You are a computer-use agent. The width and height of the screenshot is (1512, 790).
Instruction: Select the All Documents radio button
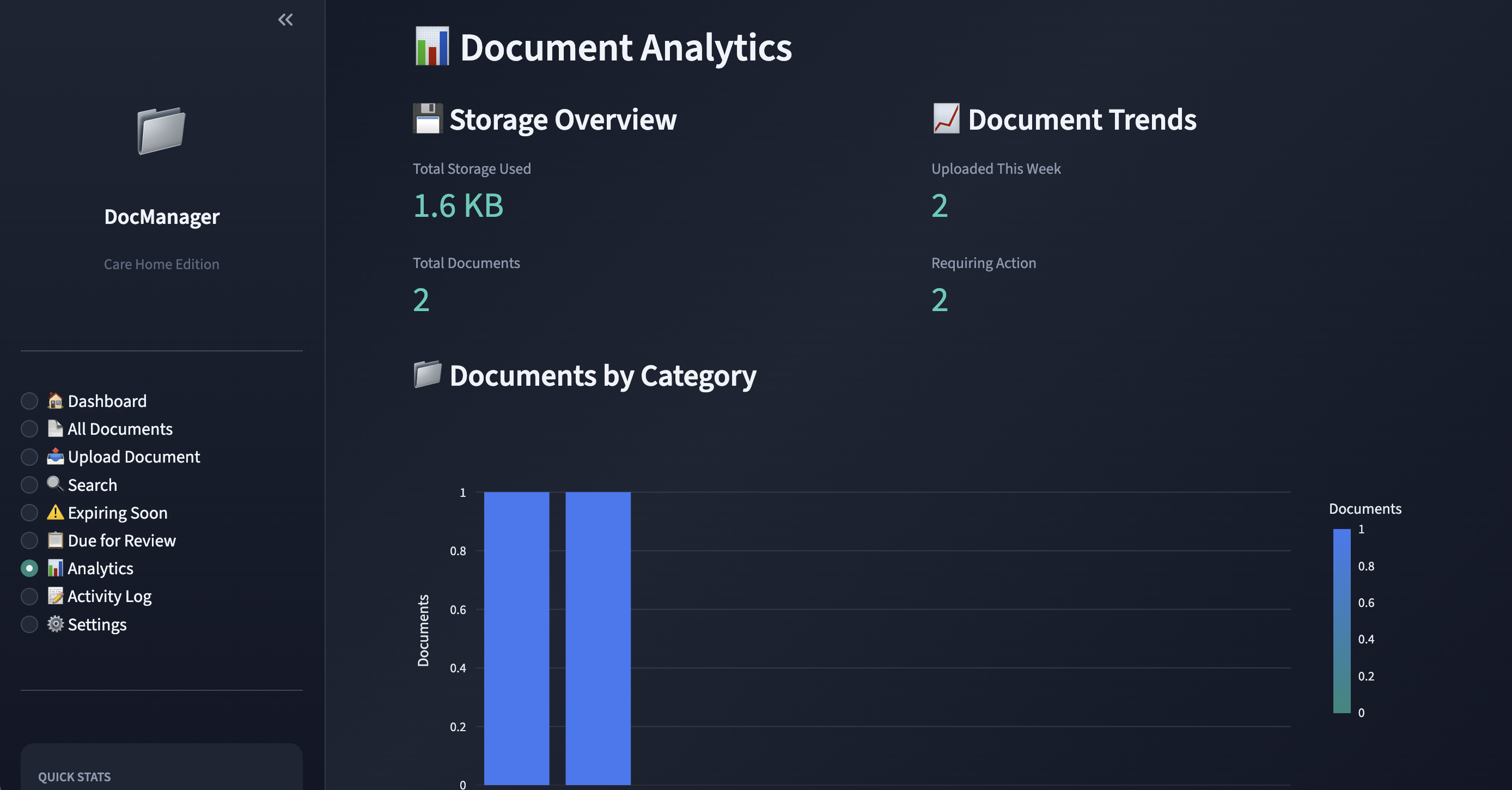[x=29, y=429]
